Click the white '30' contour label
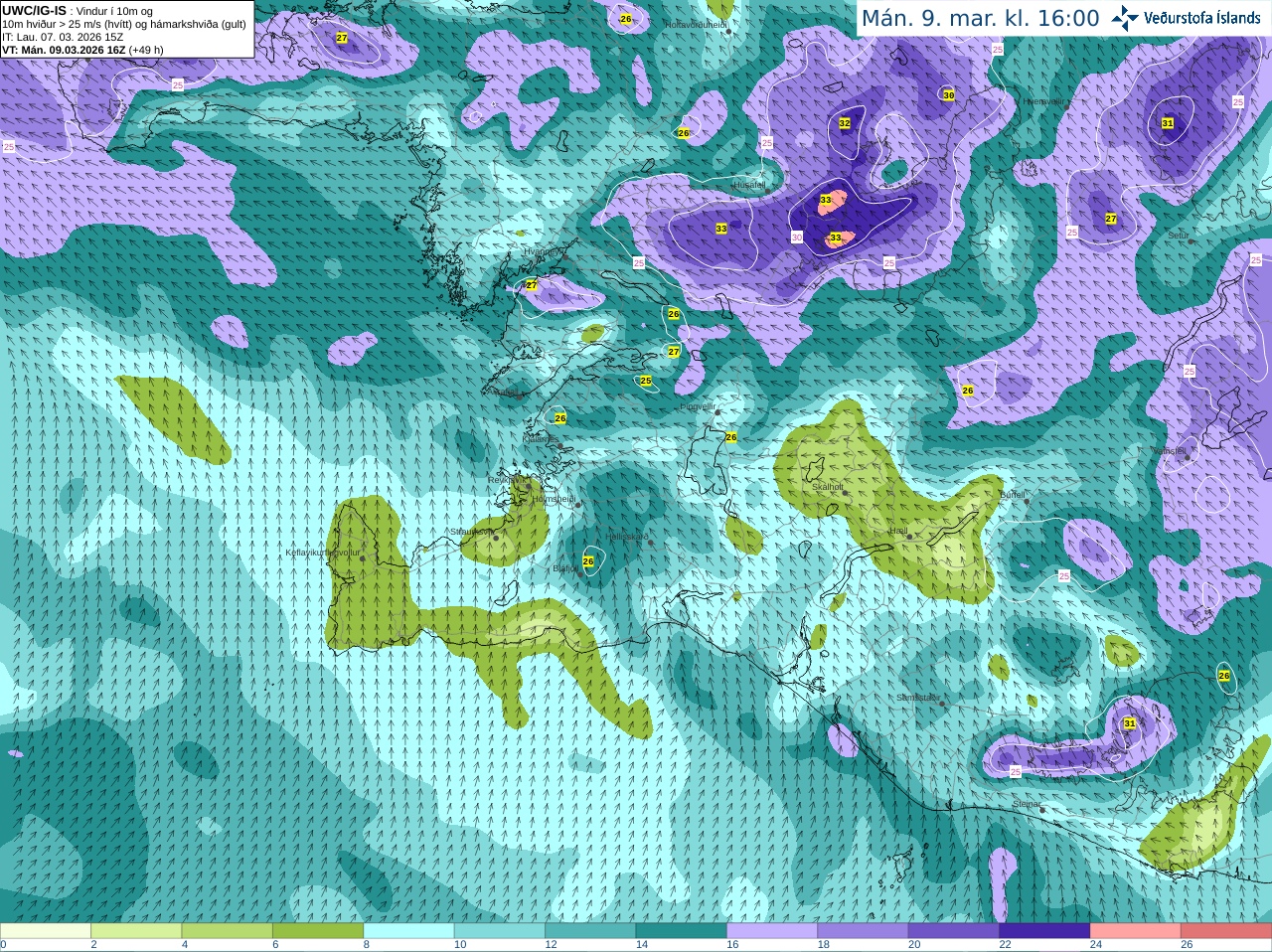 [797, 238]
